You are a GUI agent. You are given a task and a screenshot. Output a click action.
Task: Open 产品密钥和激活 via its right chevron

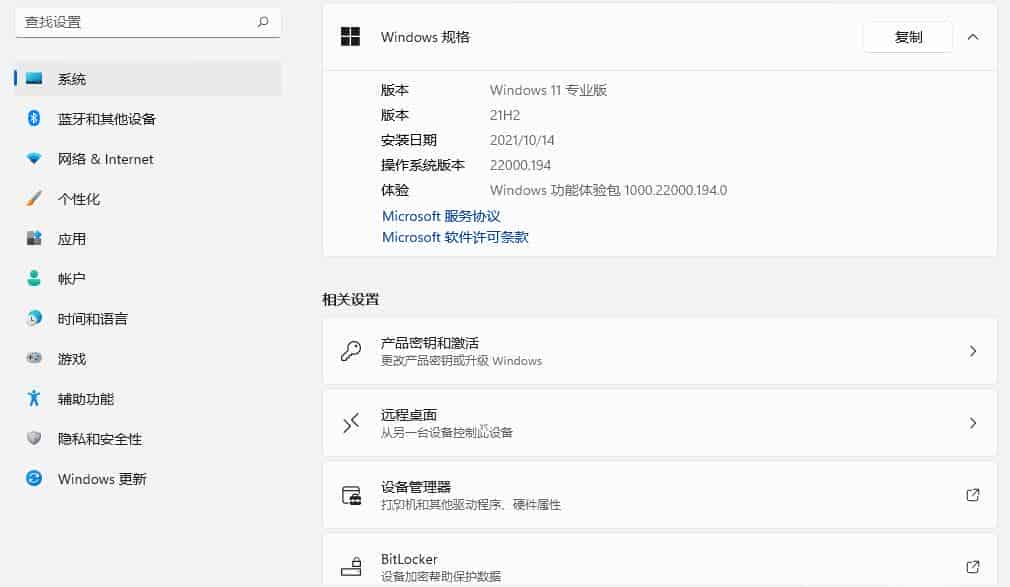(973, 351)
